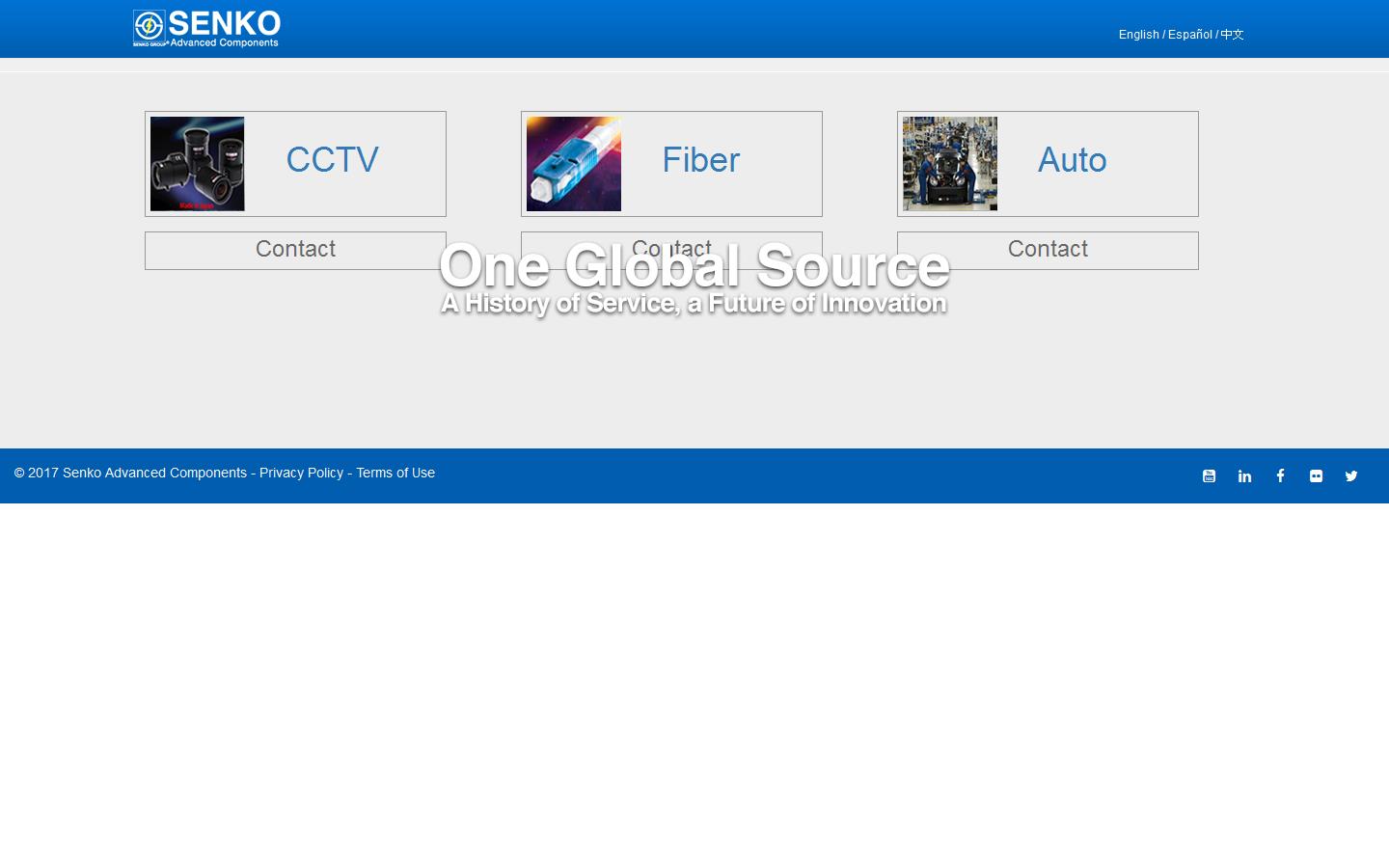
Task: Switch site language to Español
Action: point(1189,34)
